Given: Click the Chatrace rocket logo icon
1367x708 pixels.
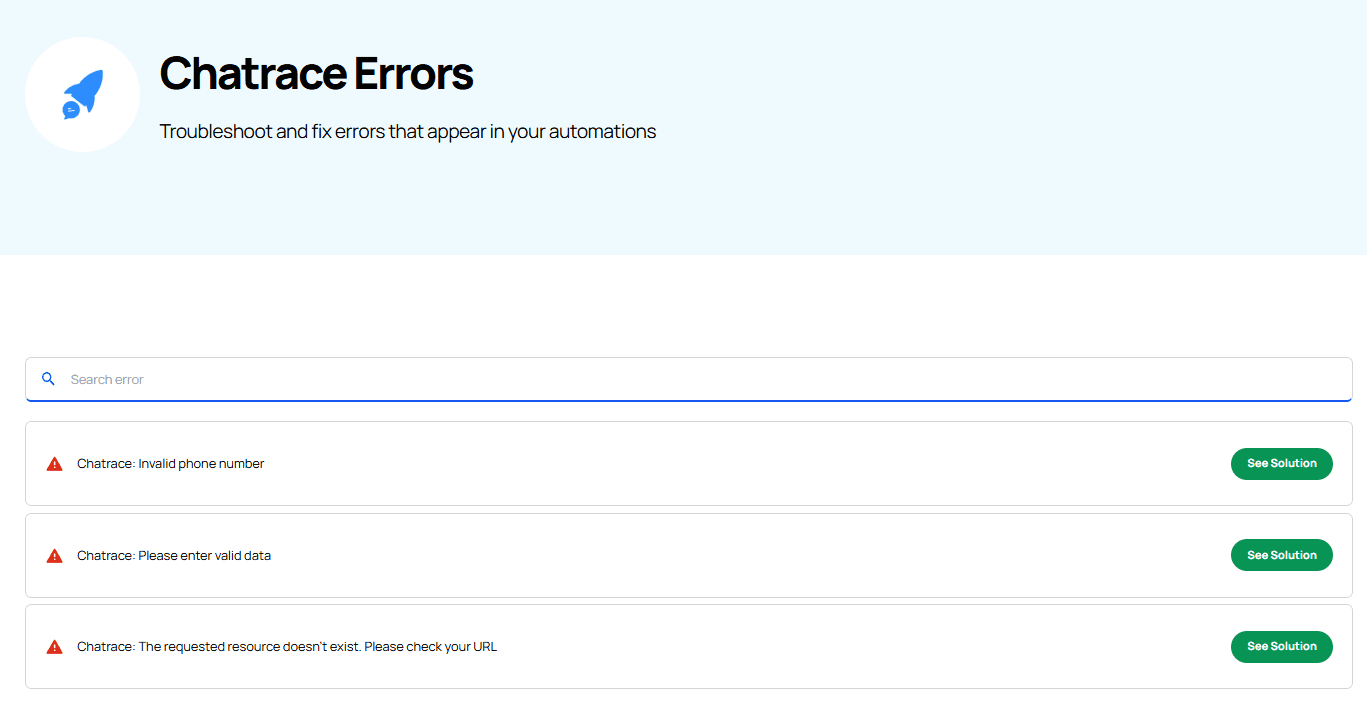Looking at the screenshot, I should (x=82, y=95).
